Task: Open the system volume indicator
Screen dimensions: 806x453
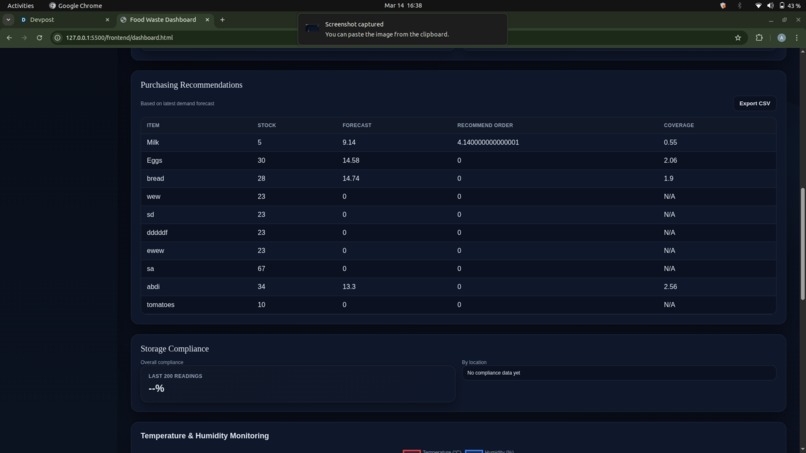Action: (x=770, y=6)
